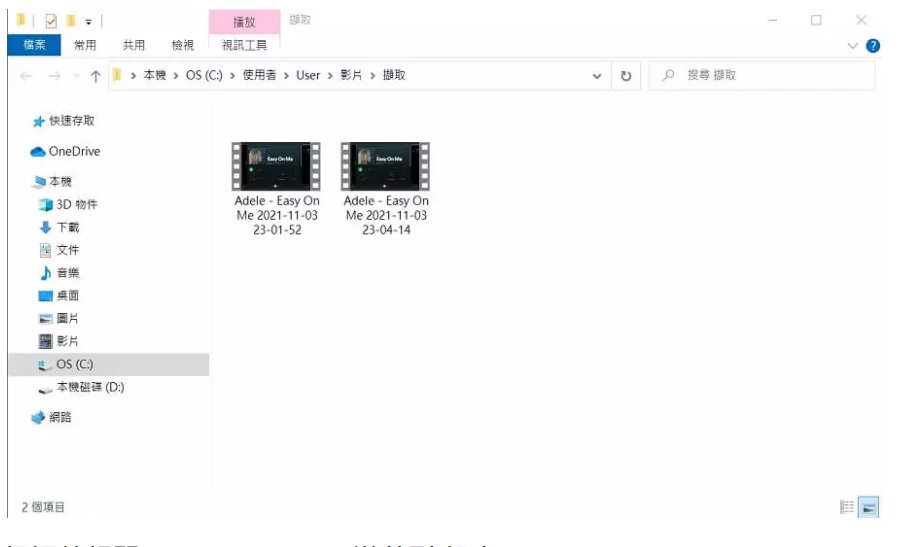
Task: Click file name text ending 23-01-52
Action: (277, 215)
